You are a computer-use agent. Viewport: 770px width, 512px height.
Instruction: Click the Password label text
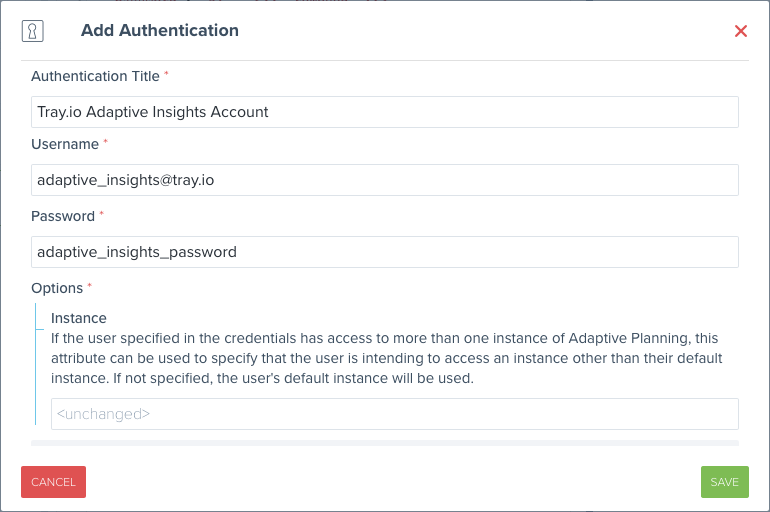click(63, 216)
